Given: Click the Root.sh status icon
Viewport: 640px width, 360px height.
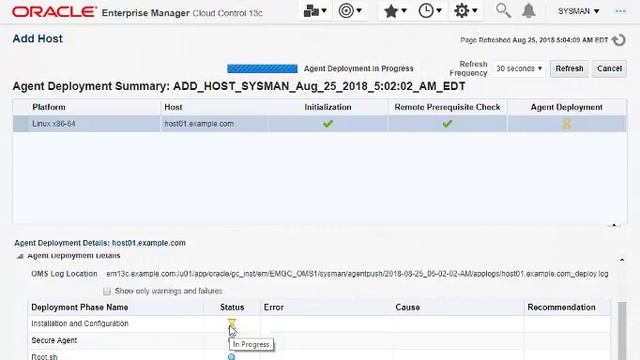Looking at the screenshot, I should [x=231, y=357].
